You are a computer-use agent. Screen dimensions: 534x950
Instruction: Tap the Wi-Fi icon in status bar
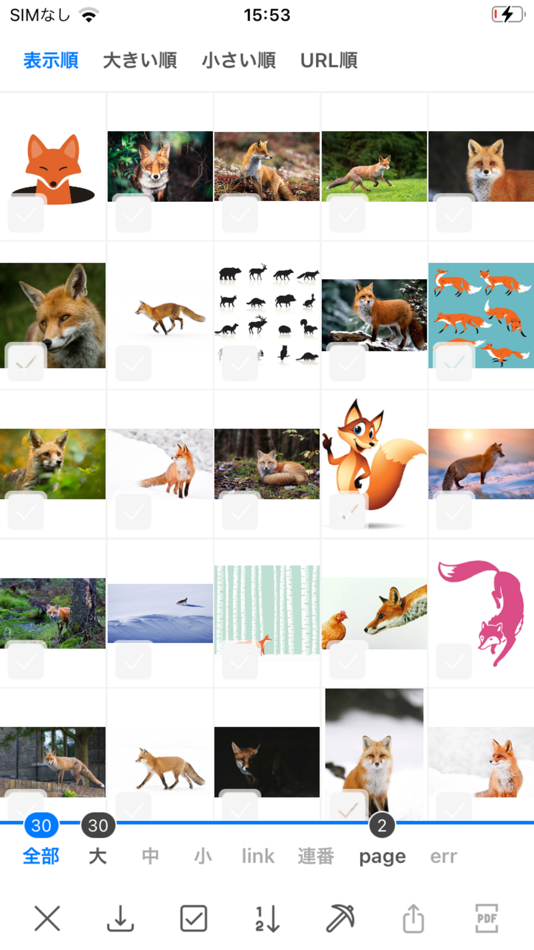pos(89,15)
